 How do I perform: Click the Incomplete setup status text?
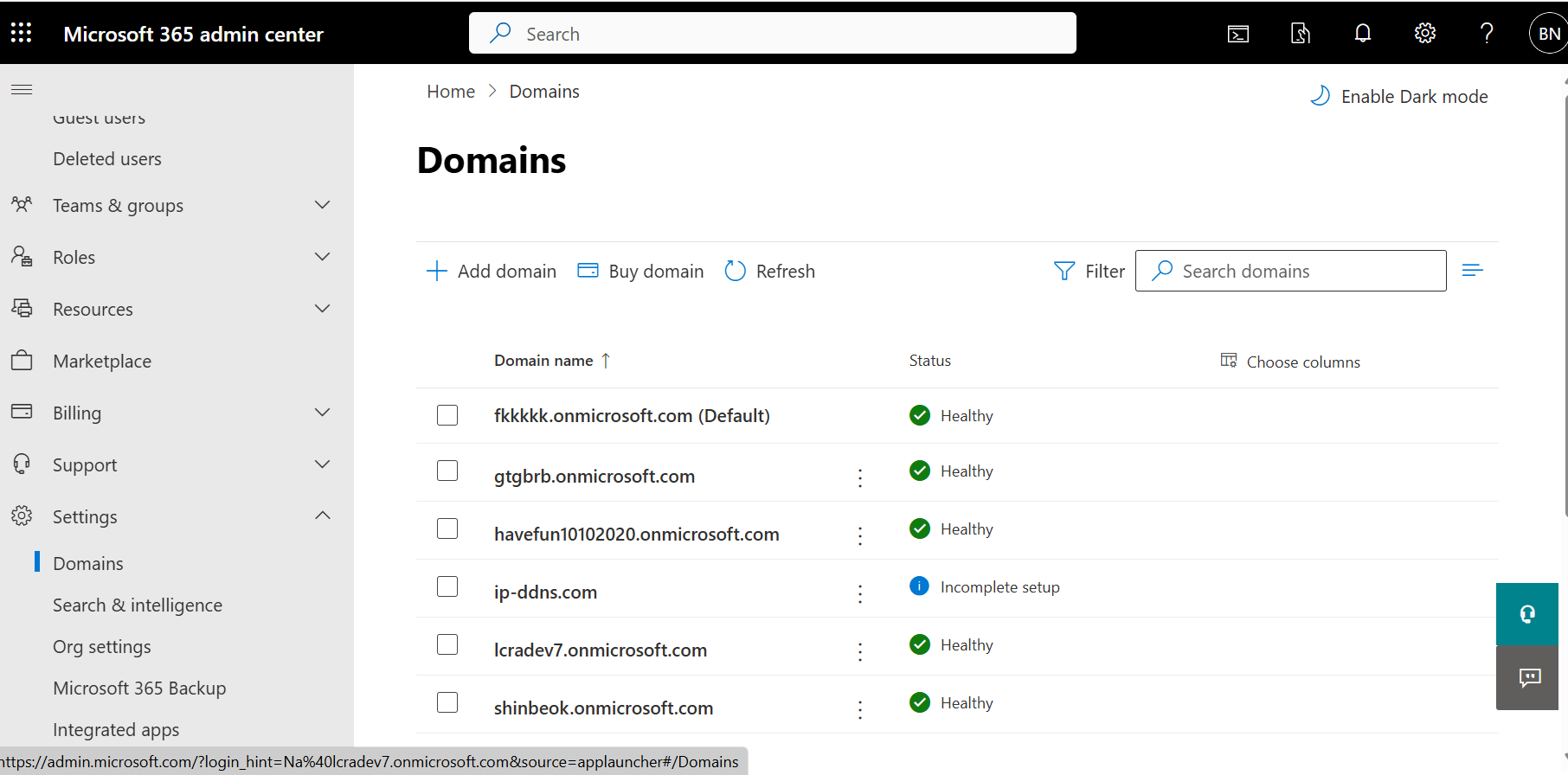[1000, 587]
